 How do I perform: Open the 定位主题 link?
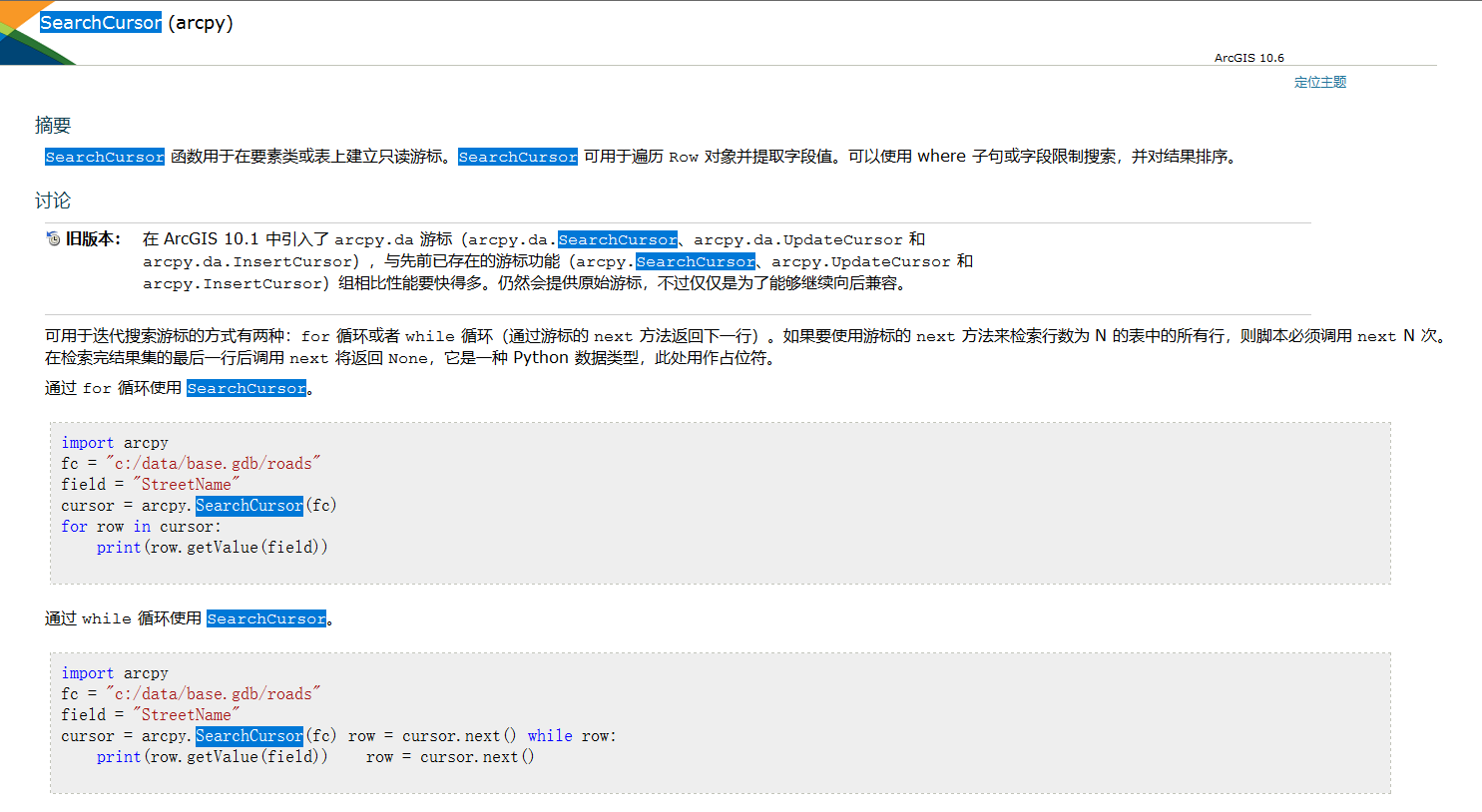[1319, 82]
